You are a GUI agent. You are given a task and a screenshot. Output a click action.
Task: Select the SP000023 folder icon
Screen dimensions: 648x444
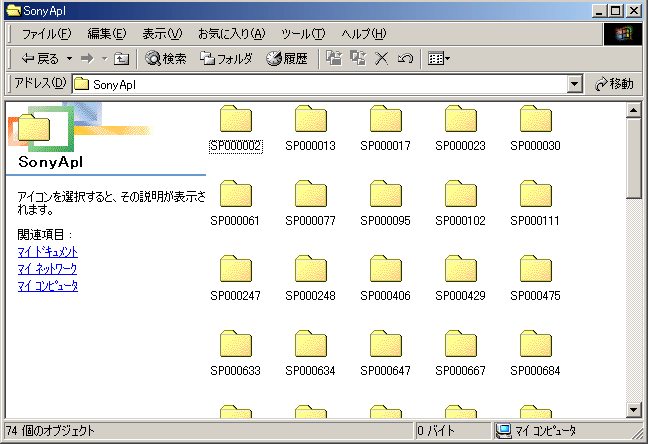tap(461, 119)
